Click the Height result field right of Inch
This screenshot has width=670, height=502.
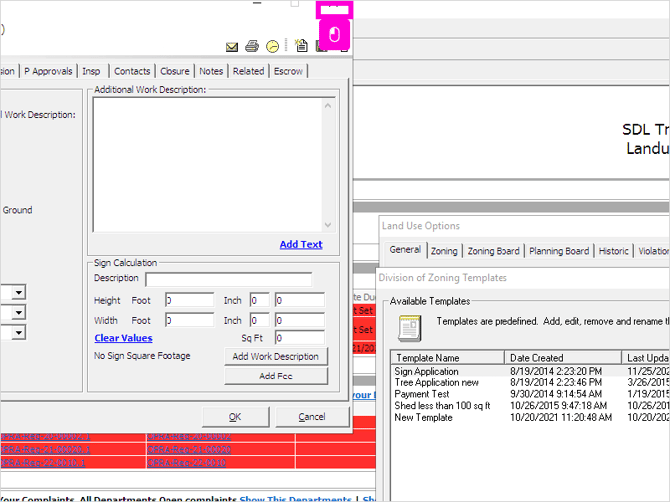(x=300, y=300)
